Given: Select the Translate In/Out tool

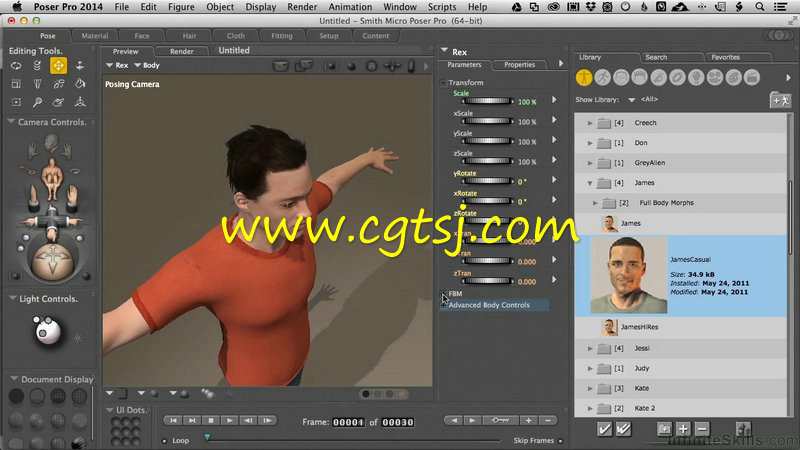Looking at the screenshot, I should (x=80, y=65).
